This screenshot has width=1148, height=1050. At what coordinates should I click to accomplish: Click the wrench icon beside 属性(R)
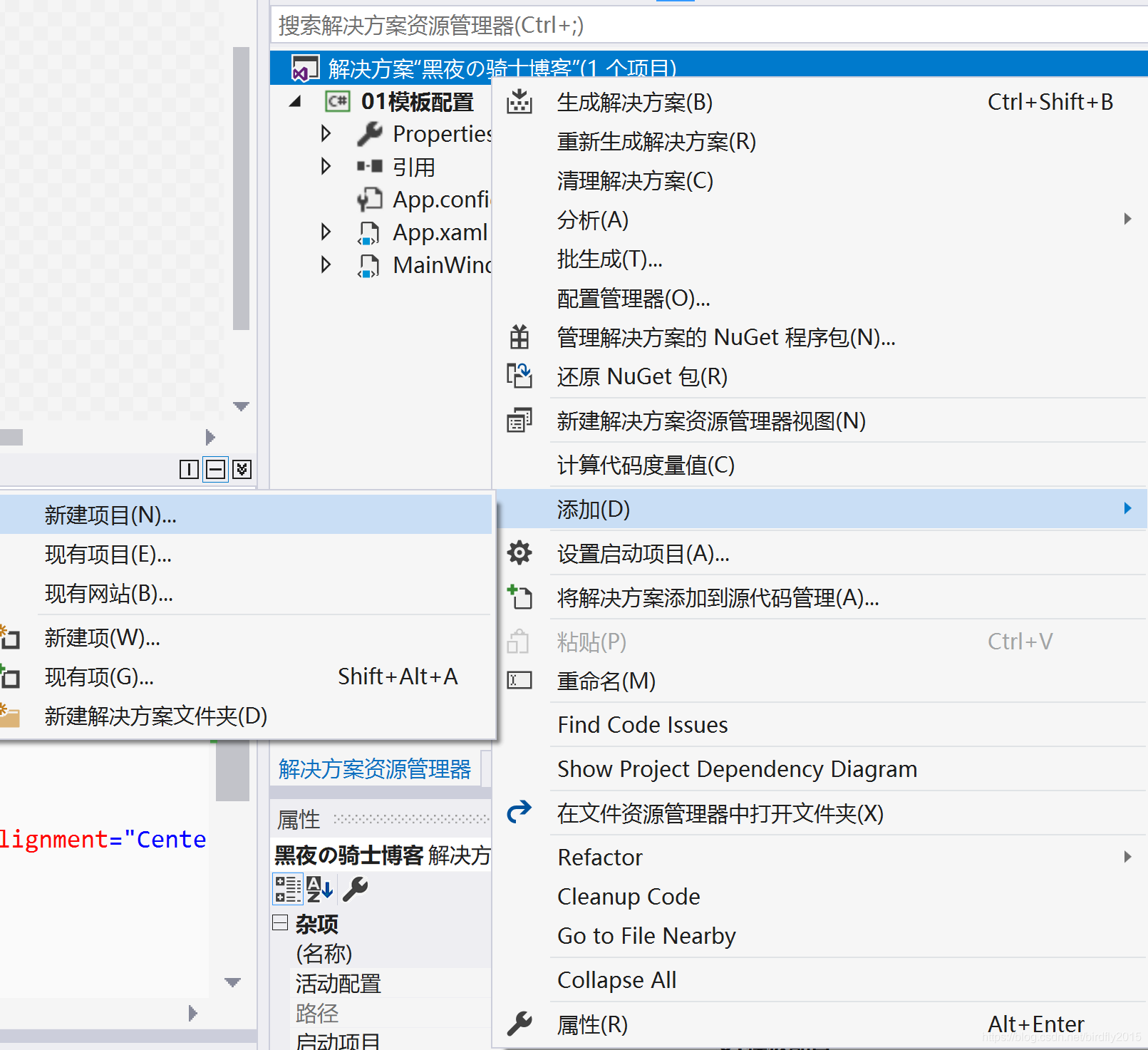click(x=519, y=1024)
